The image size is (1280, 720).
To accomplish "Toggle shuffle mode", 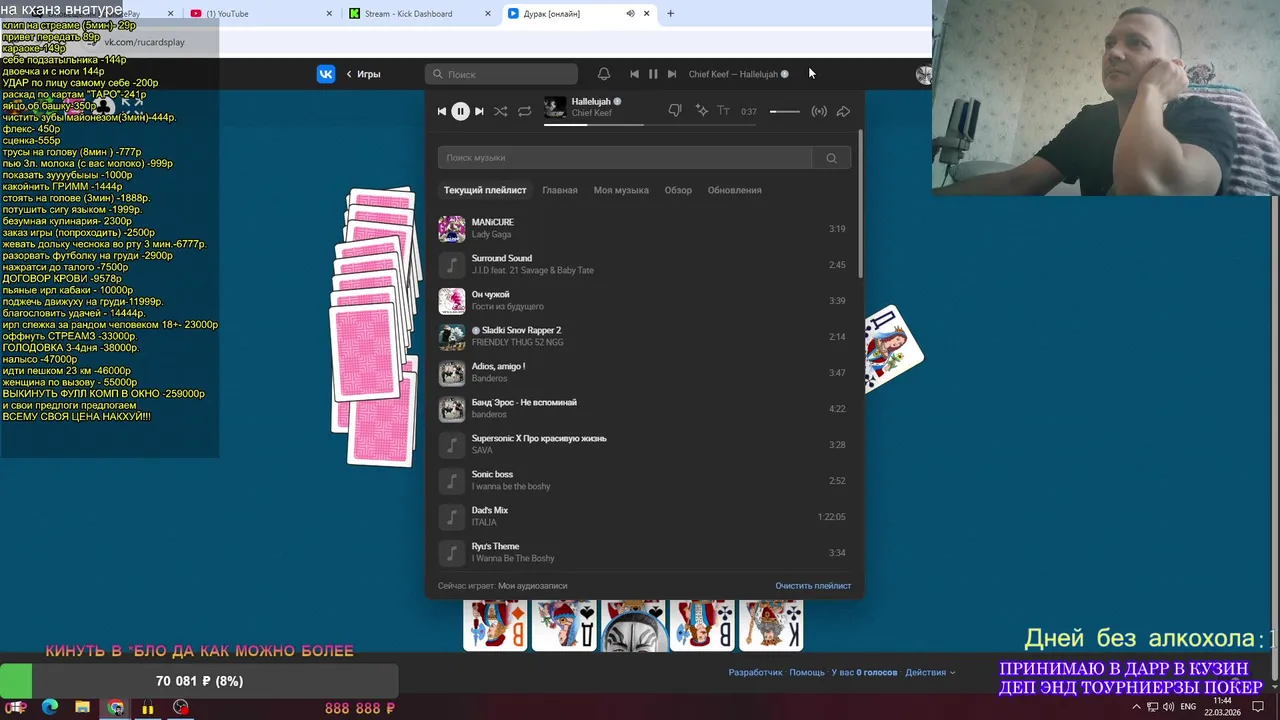I will [x=500, y=111].
